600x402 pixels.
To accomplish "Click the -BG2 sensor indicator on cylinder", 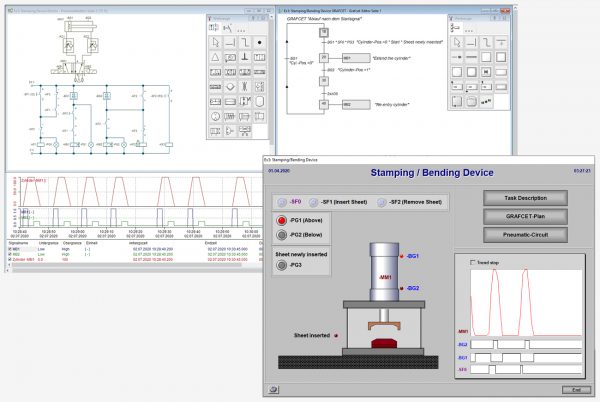I will [x=402, y=288].
